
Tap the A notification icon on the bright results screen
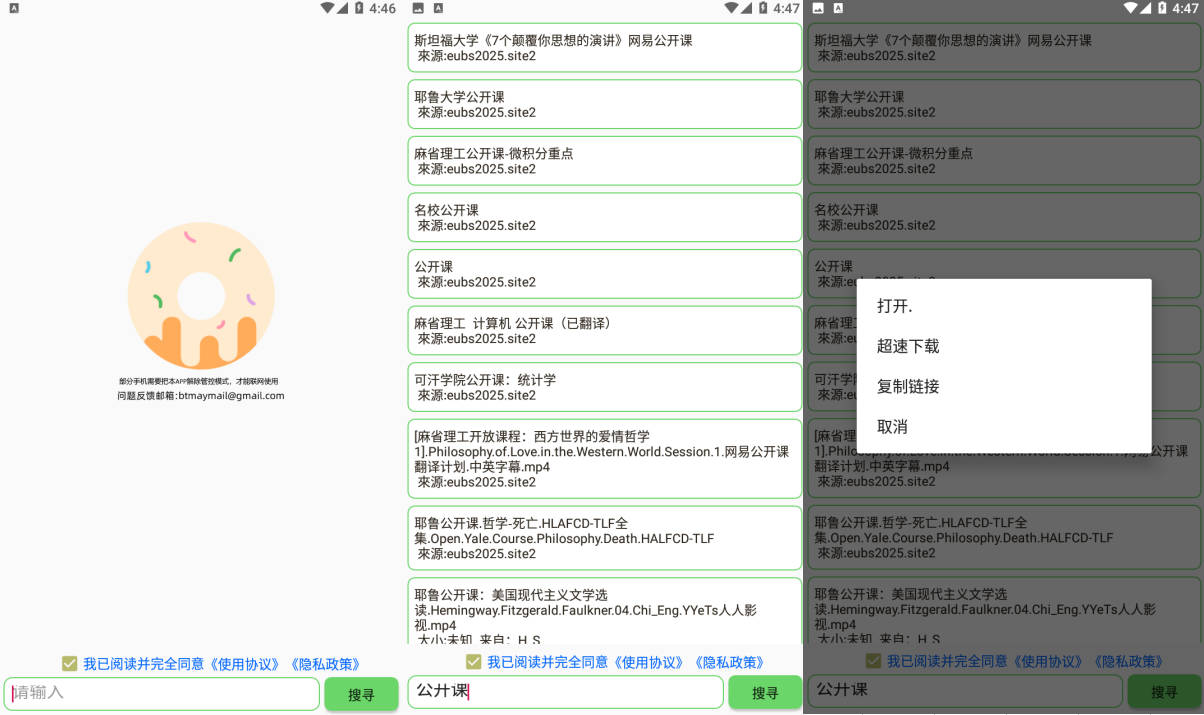pyautogui.click(x=438, y=8)
